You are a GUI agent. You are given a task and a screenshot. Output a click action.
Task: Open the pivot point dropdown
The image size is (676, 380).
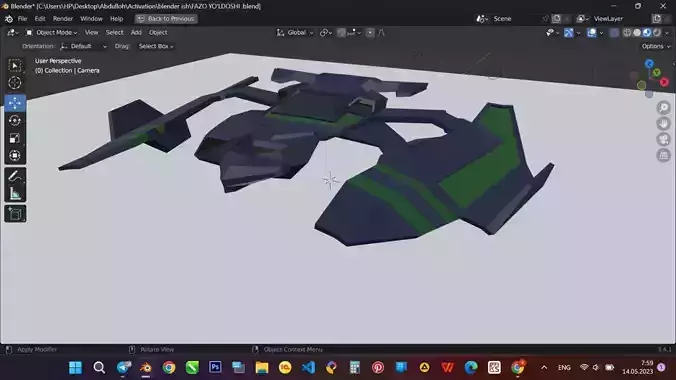tap(326, 32)
